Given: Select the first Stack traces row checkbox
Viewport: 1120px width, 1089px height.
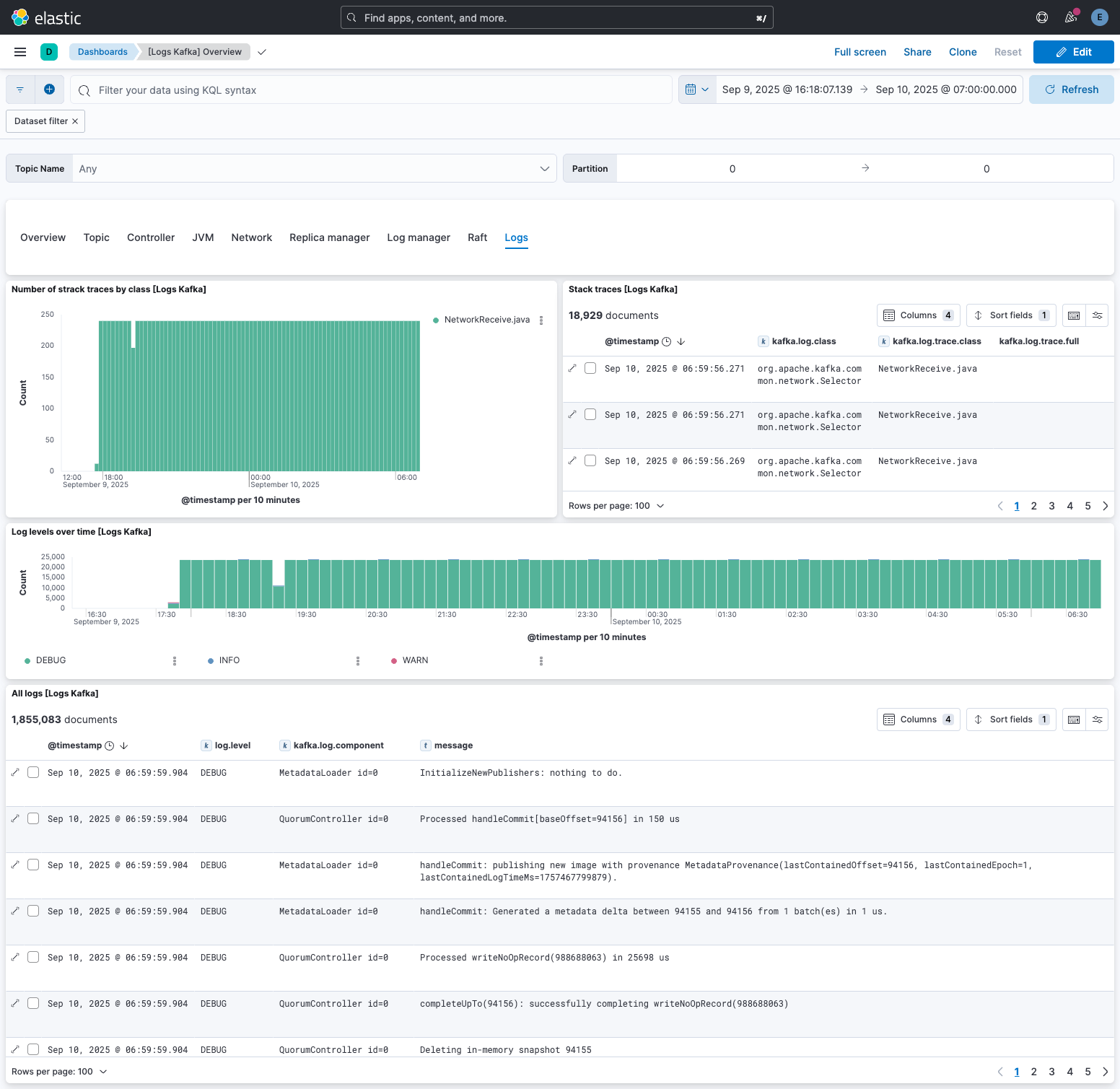Looking at the screenshot, I should point(590,368).
